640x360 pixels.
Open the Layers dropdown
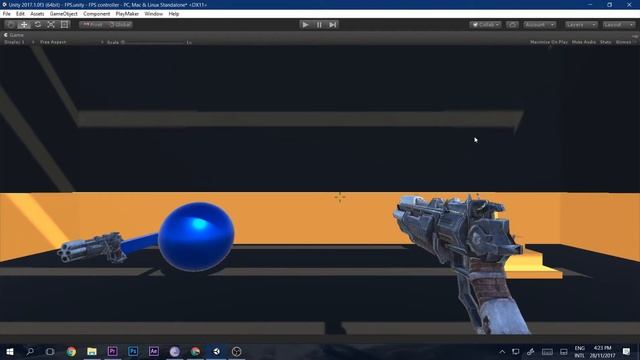click(x=581, y=24)
